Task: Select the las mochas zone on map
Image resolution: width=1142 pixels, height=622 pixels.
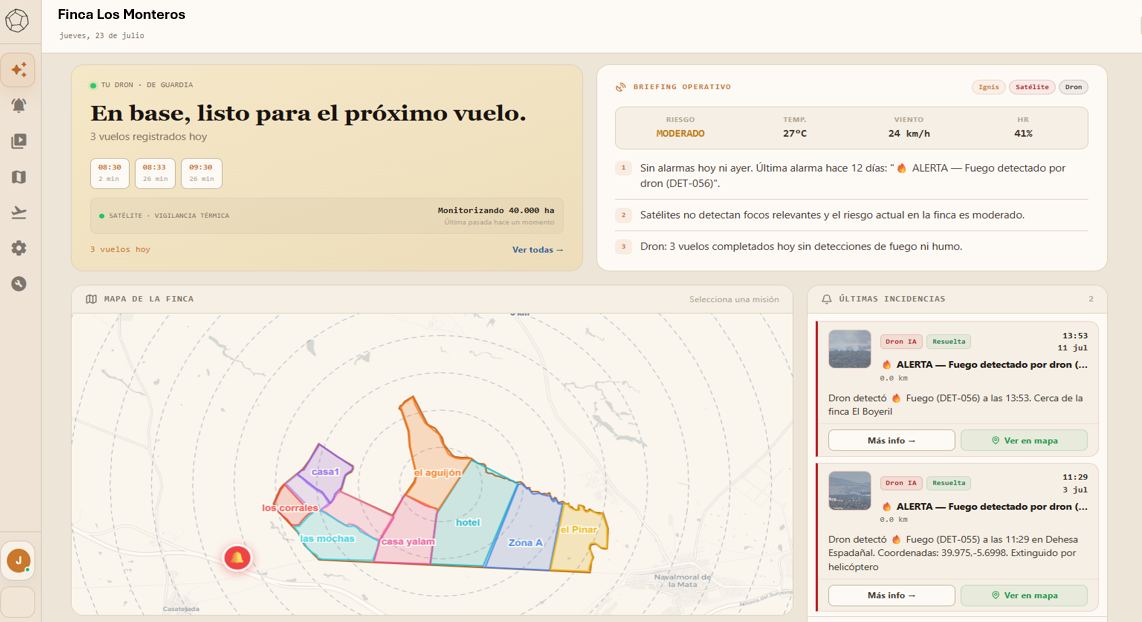Action: pyautogui.click(x=327, y=539)
